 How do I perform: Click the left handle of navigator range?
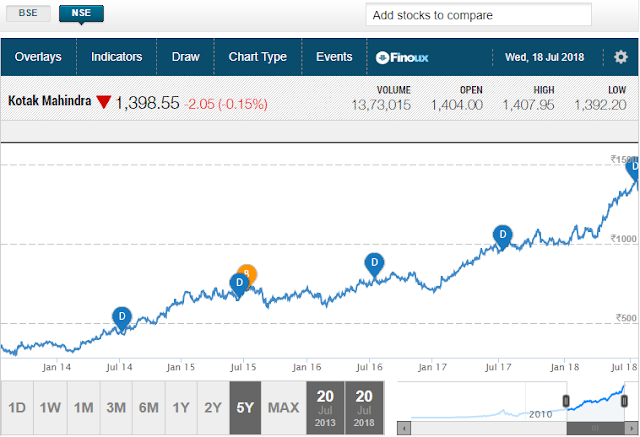click(x=566, y=401)
